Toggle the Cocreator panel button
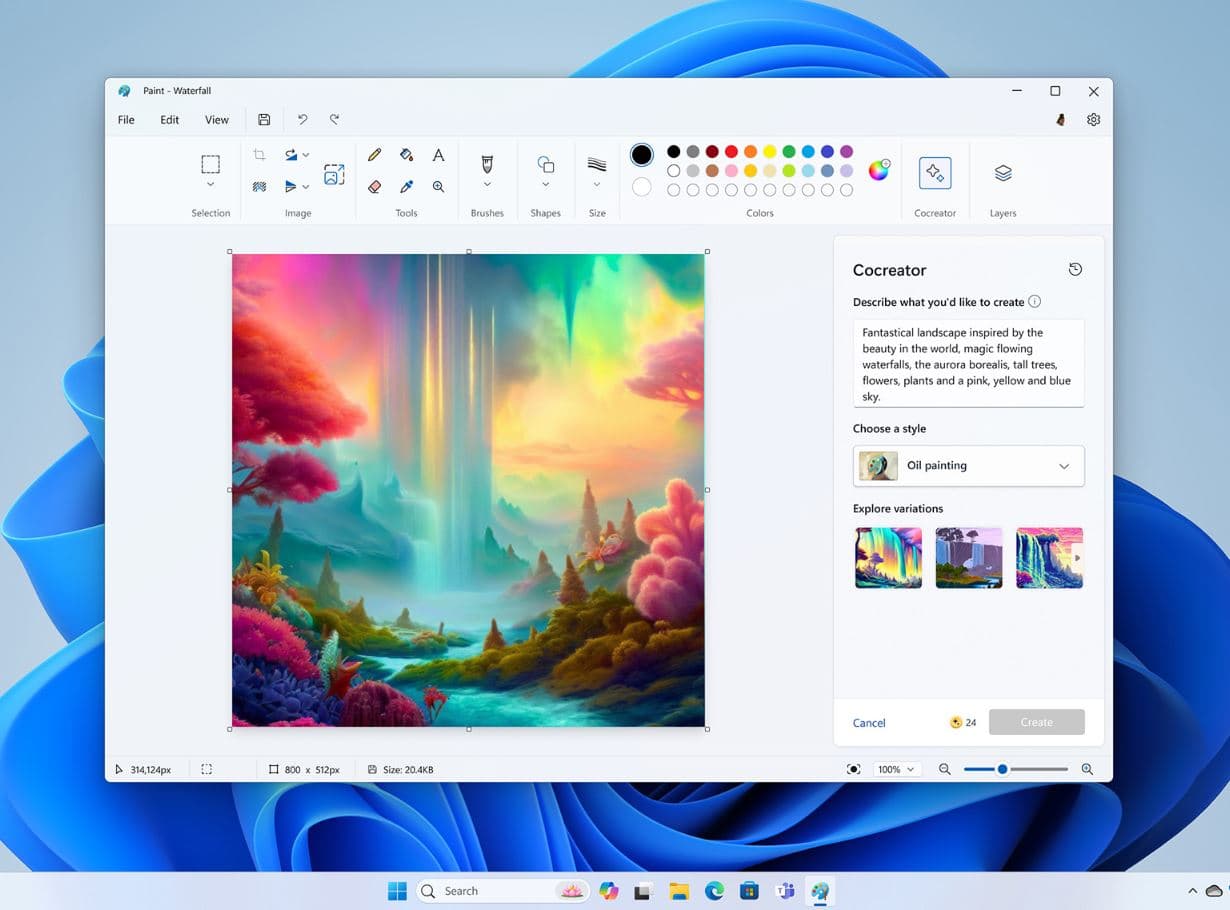 935,173
